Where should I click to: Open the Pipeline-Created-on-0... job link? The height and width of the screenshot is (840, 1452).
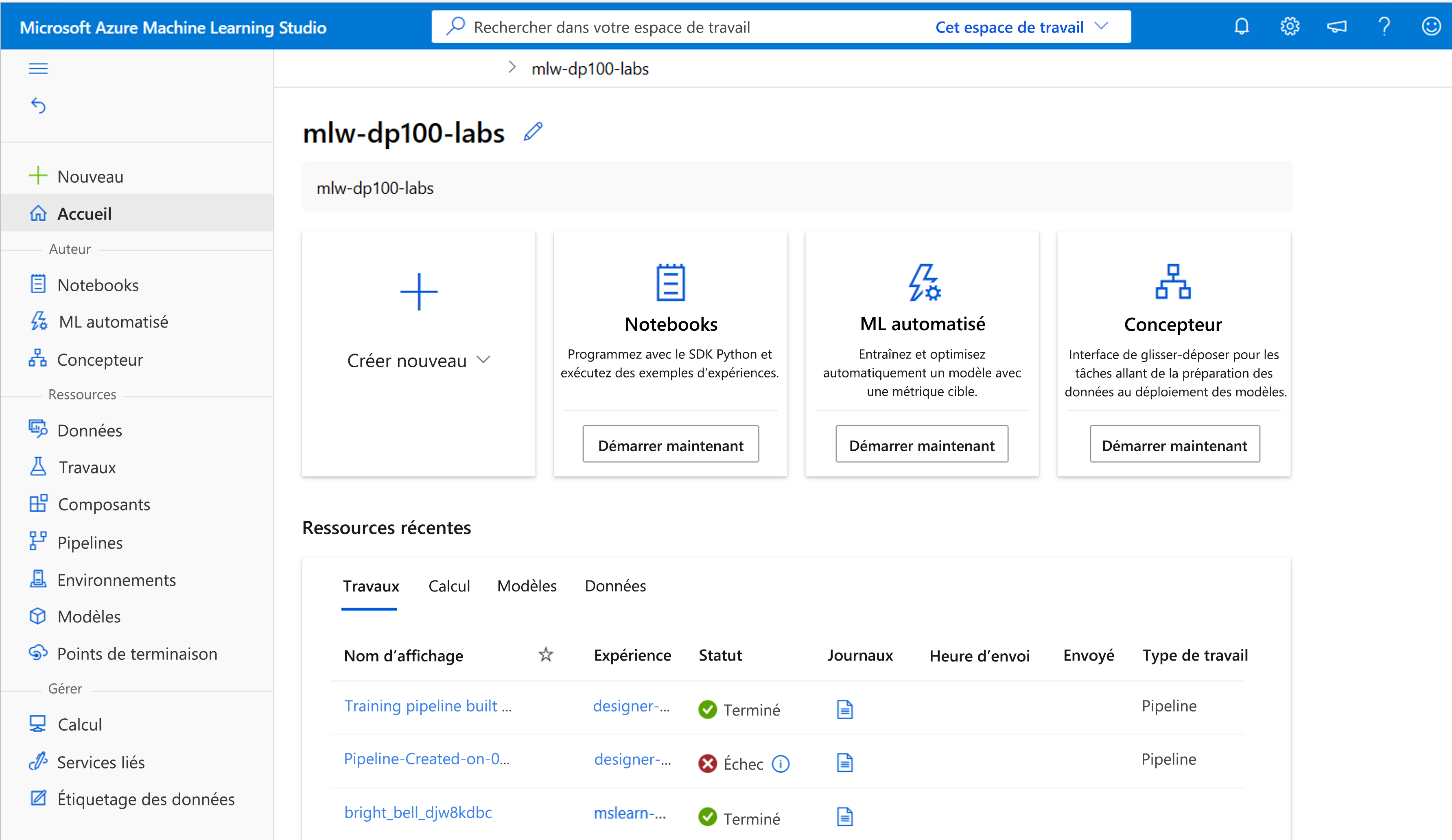(x=427, y=759)
